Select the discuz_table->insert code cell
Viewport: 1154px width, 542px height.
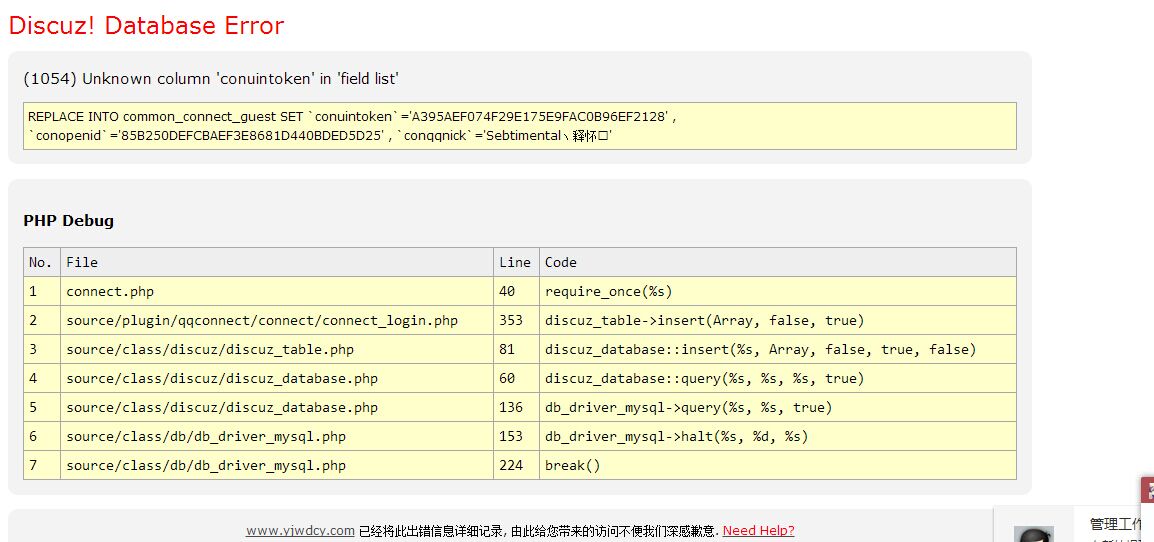click(x=778, y=320)
